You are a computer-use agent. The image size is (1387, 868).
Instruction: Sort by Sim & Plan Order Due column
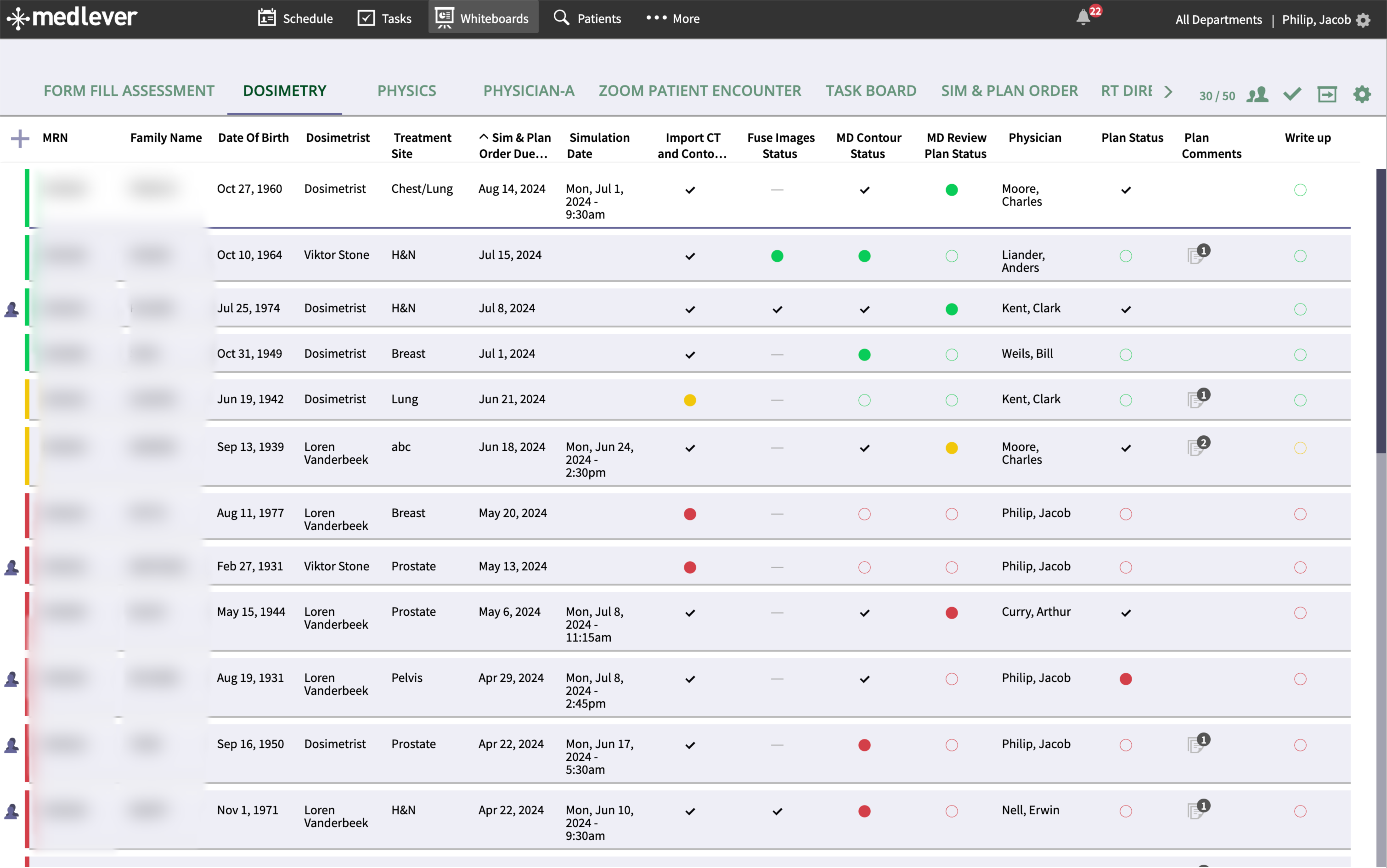514,146
